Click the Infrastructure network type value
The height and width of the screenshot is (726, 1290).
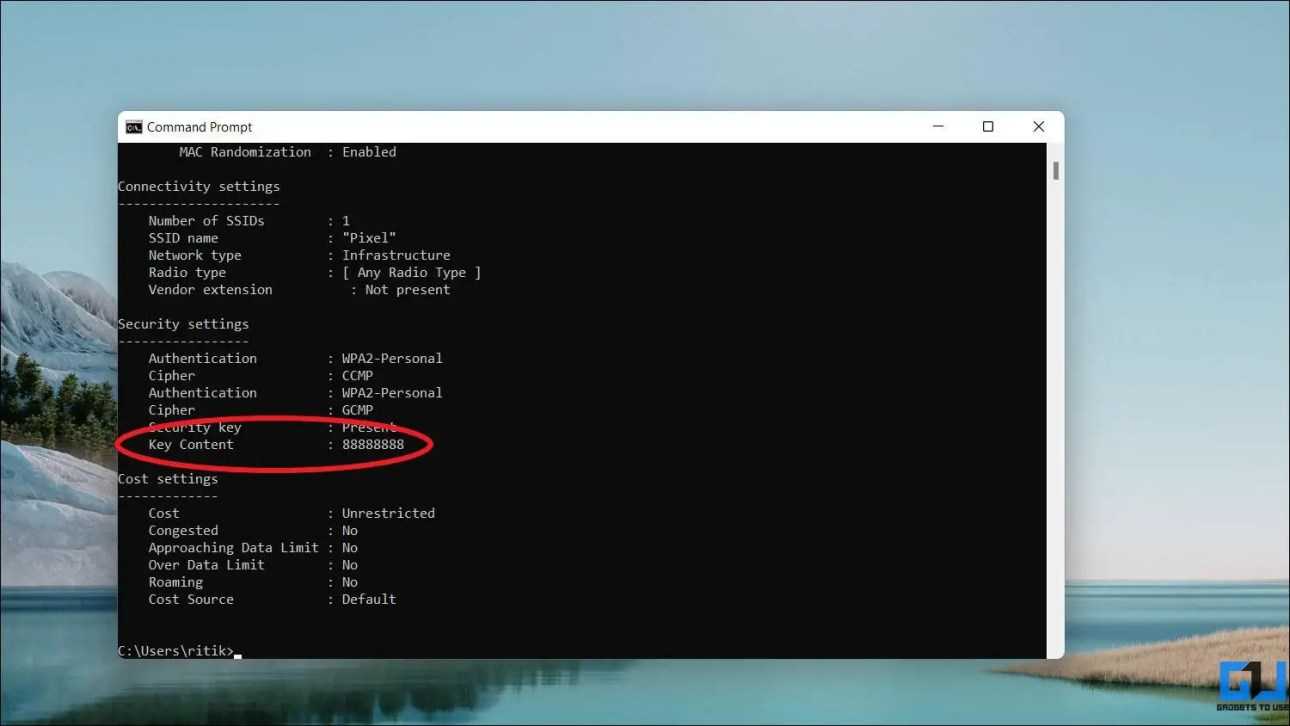click(x=396, y=255)
